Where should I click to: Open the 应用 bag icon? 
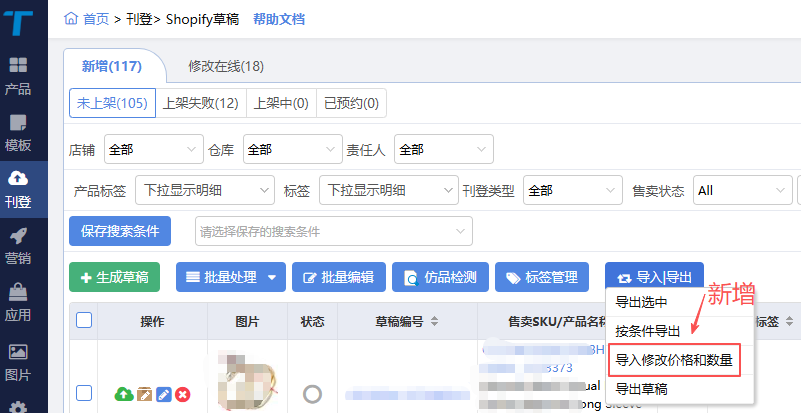(x=18, y=302)
